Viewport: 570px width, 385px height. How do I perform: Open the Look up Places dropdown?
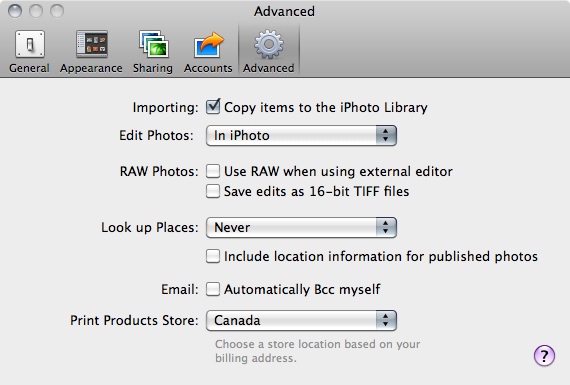[301, 228]
